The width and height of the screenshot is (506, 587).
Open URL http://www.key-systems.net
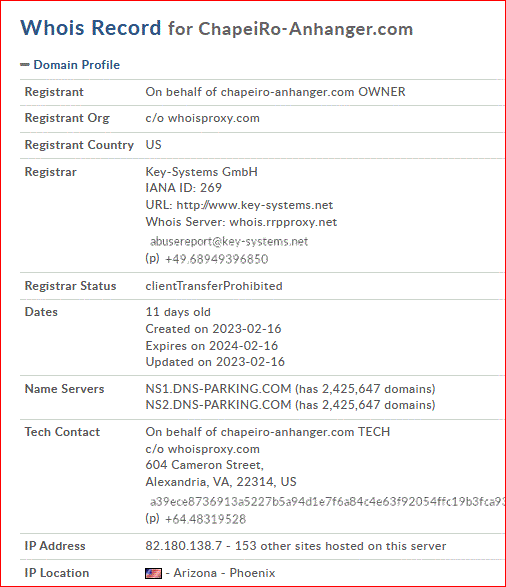(x=254, y=205)
